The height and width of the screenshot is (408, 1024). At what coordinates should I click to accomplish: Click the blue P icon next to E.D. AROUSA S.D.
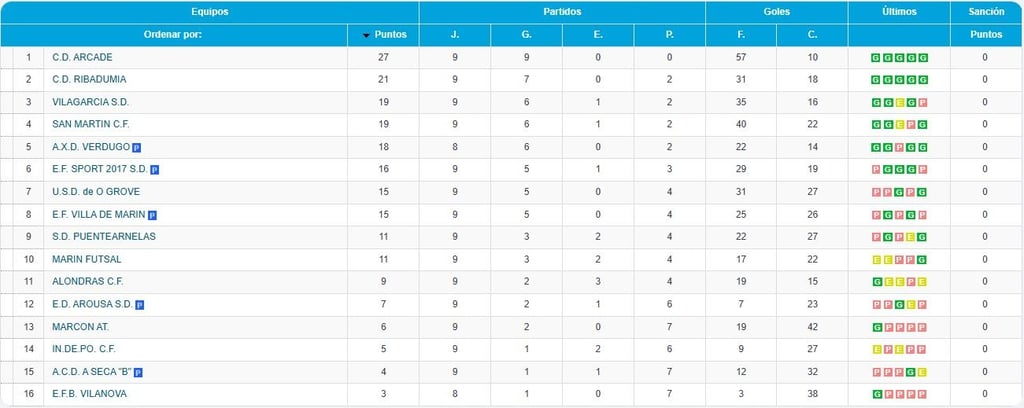pyautogui.click(x=140, y=305)
